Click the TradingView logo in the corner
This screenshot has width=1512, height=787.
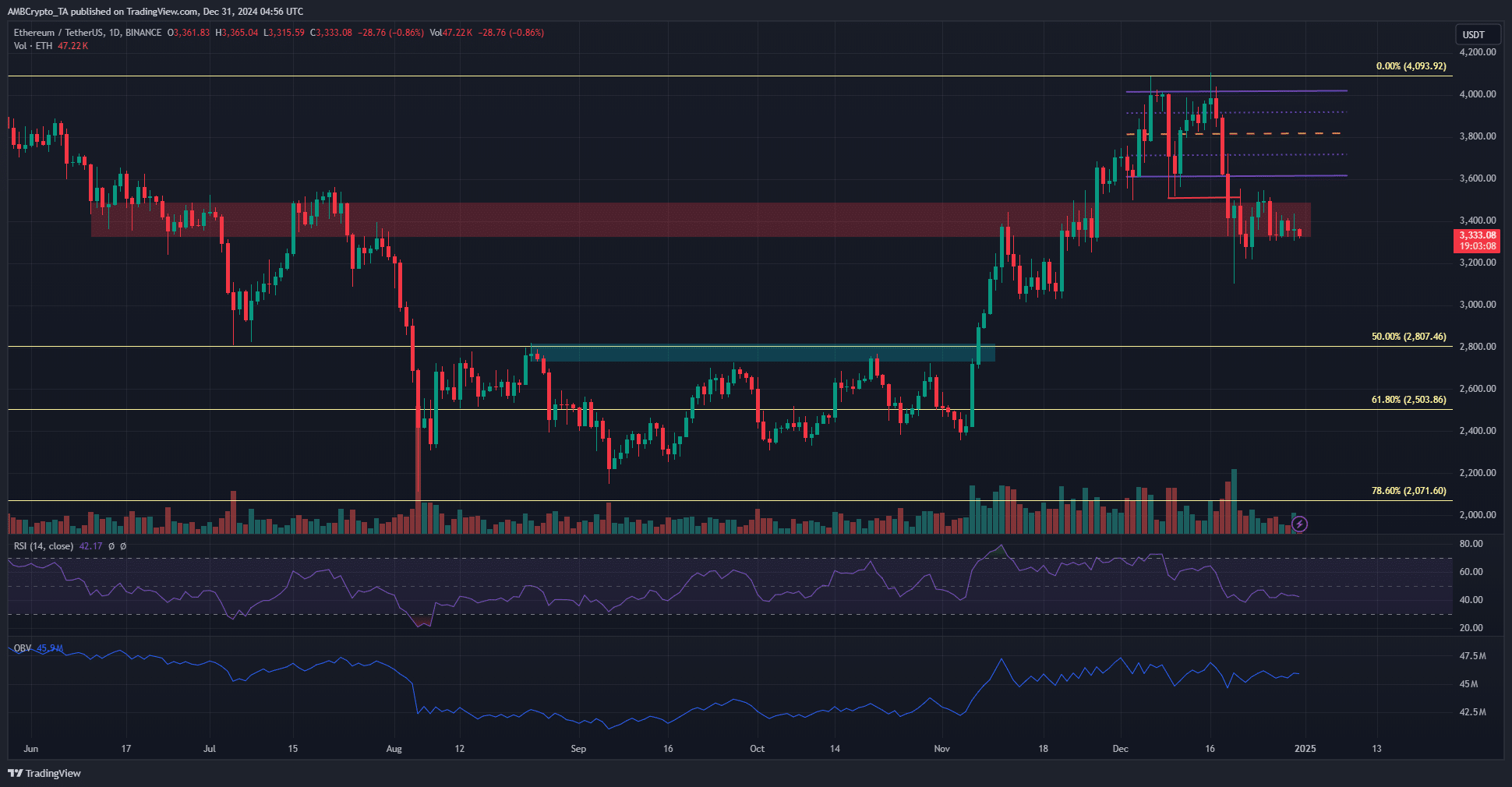click(x=44, y=774)
